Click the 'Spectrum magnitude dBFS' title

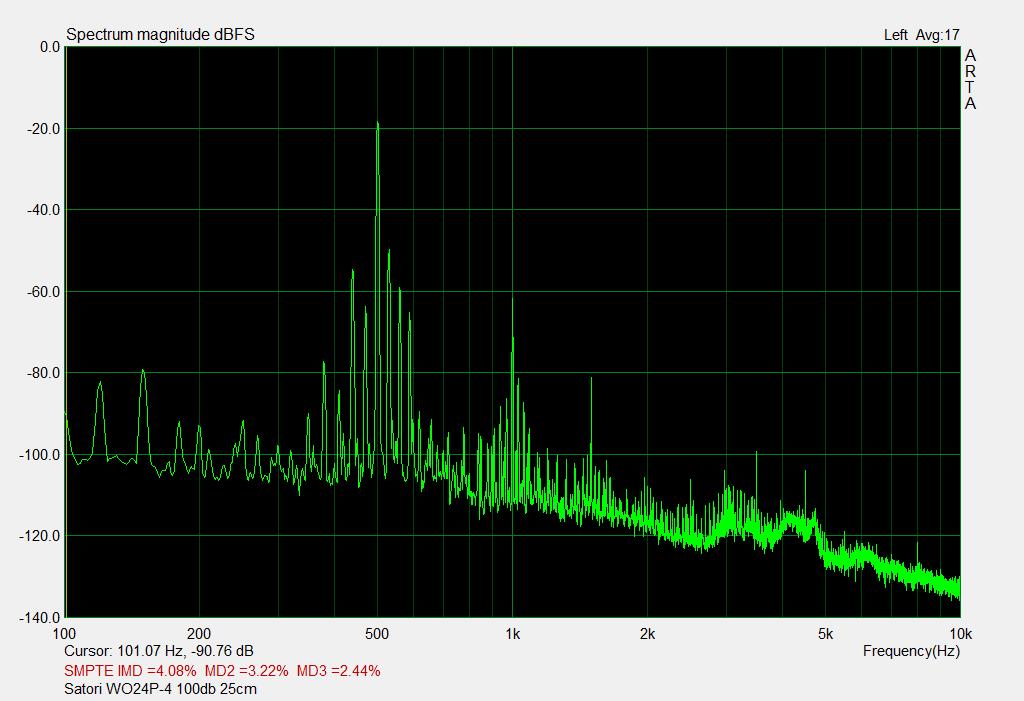pos(160,35)
